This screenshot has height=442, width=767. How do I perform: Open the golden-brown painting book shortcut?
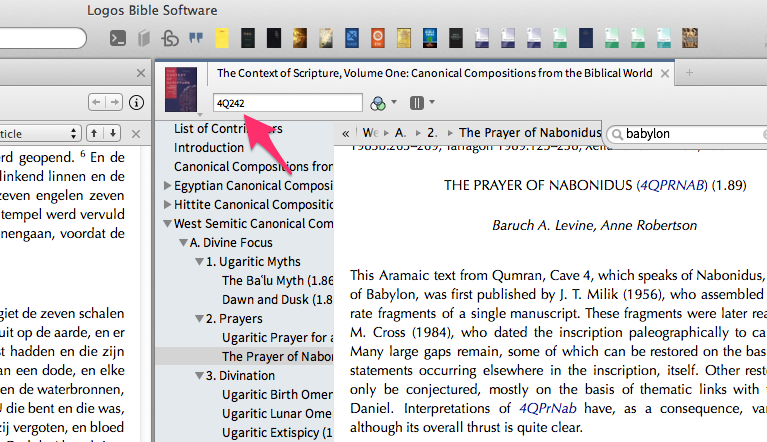point(300,38)
